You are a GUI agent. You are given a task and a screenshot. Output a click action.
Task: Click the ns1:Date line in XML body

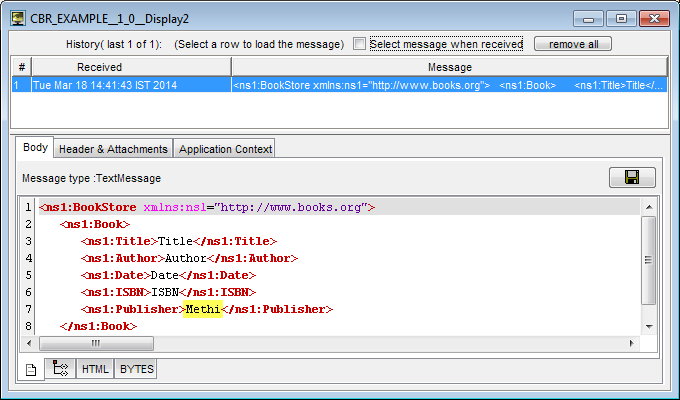[x=168, y=275]
